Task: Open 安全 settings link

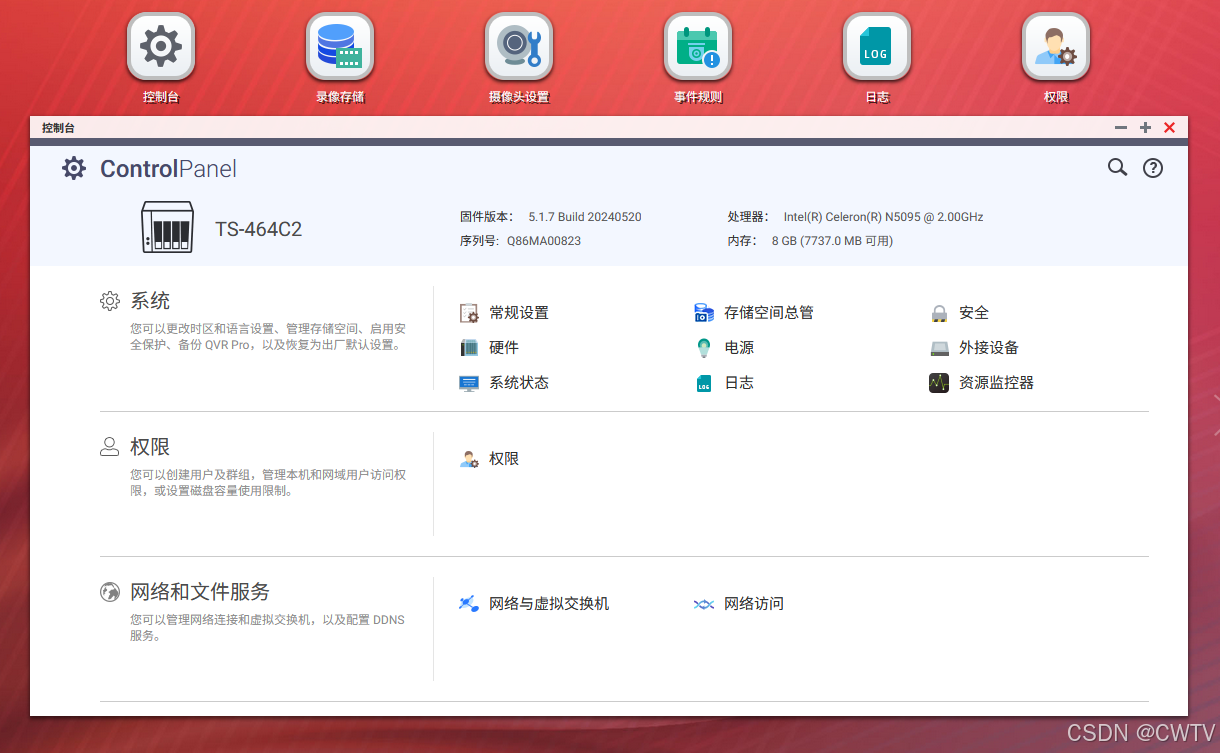Action: (974, 313)
